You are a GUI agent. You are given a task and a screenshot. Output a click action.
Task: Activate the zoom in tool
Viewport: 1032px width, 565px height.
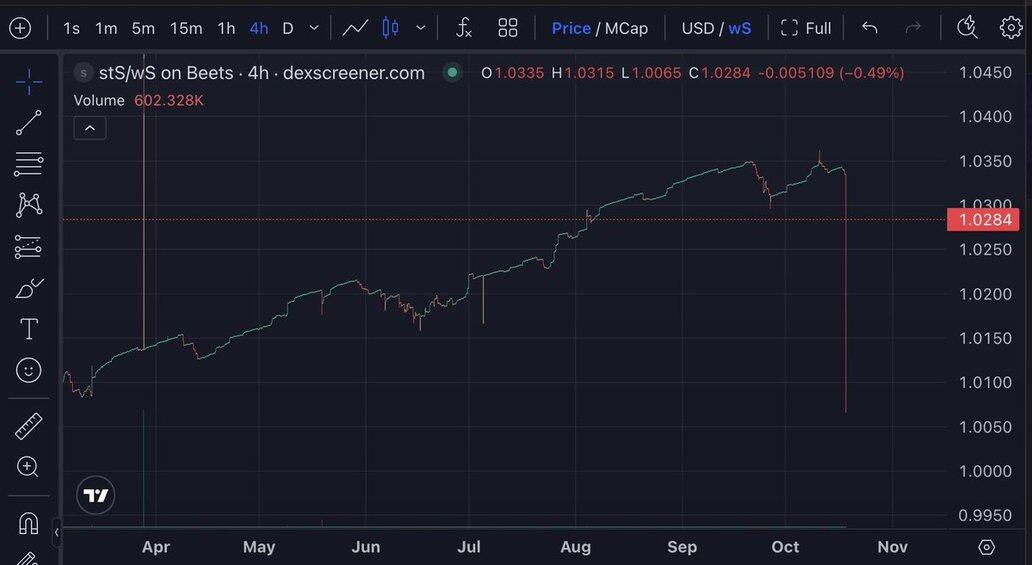tap(29, 467)
